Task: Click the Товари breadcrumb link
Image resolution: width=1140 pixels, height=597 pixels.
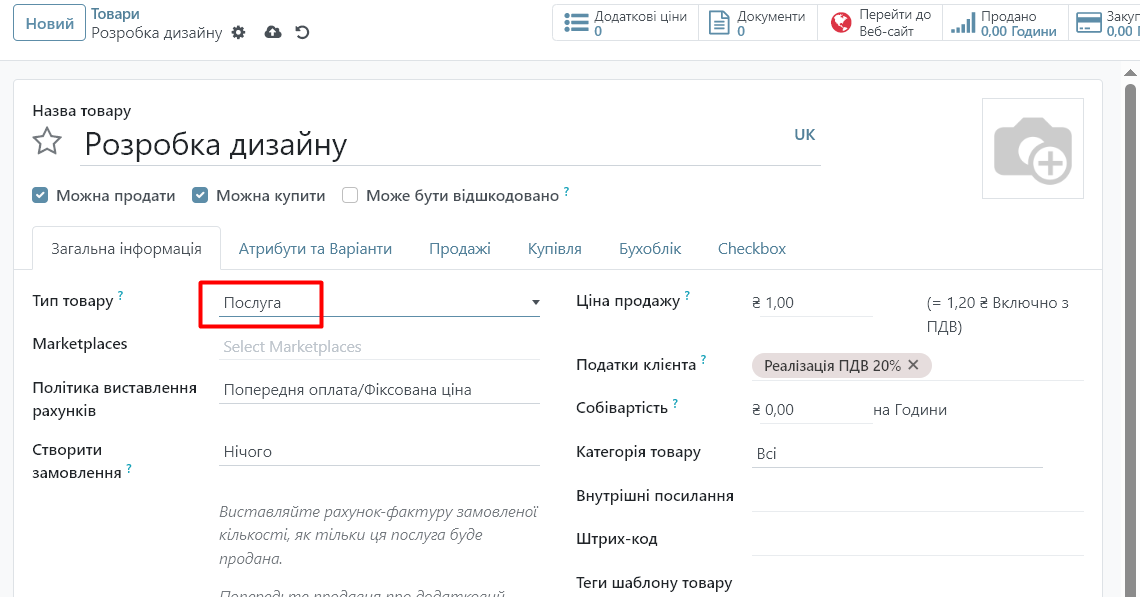Action: [x=115, y=14]
